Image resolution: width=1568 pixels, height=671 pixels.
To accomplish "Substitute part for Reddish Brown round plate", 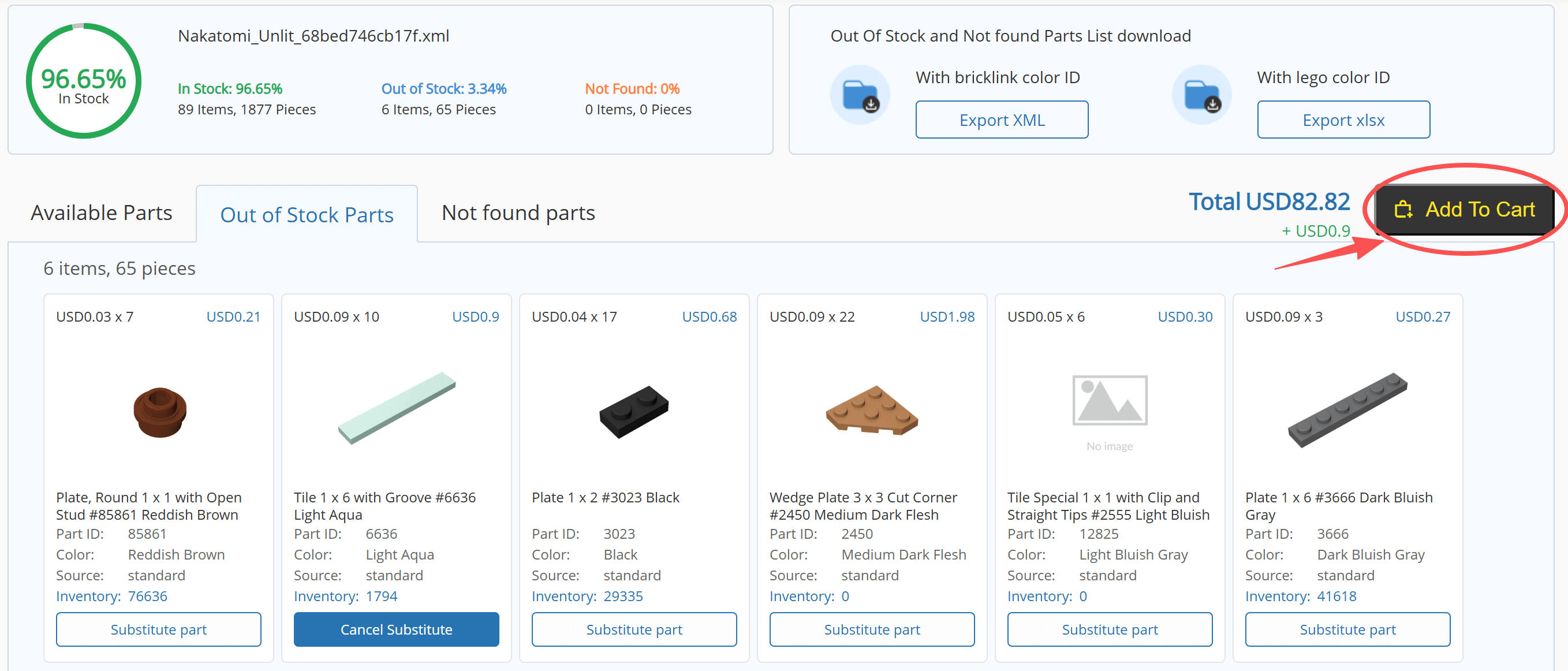I will click(159, 629).
